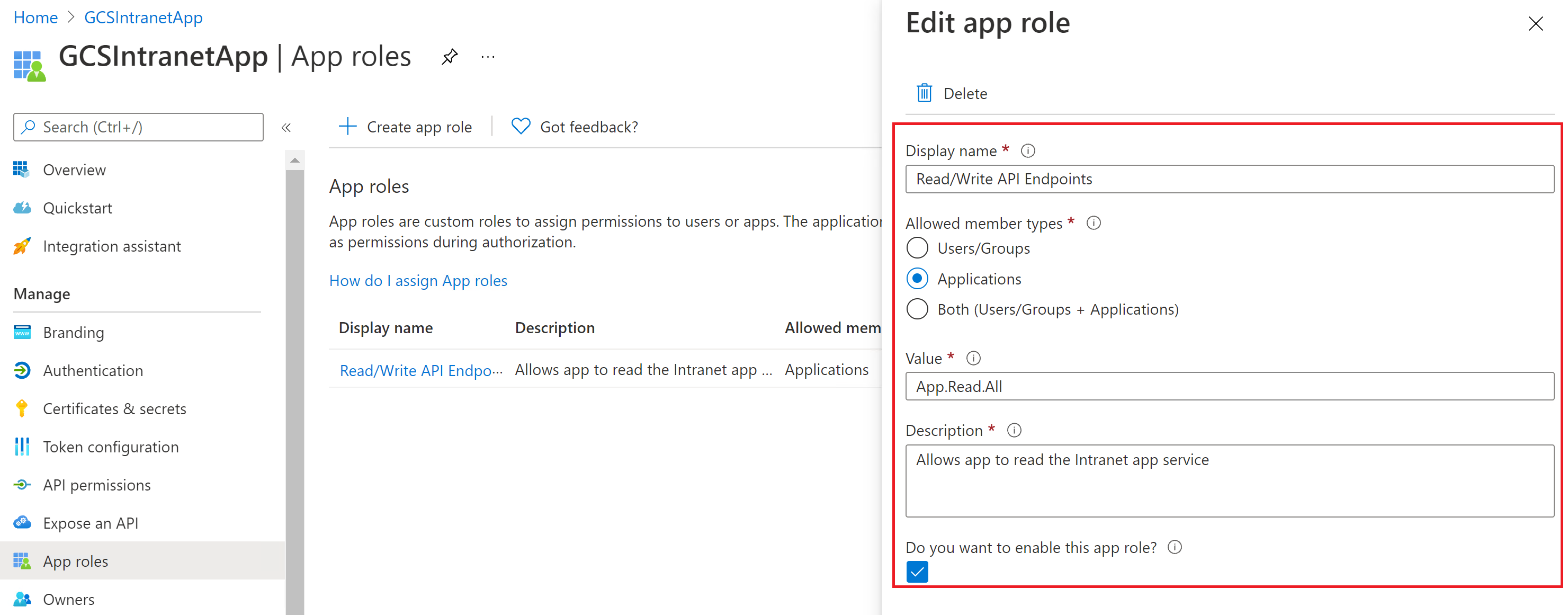Open Expose an API in the sidebar
This screenshot has width=1568, height=615.
91,523
